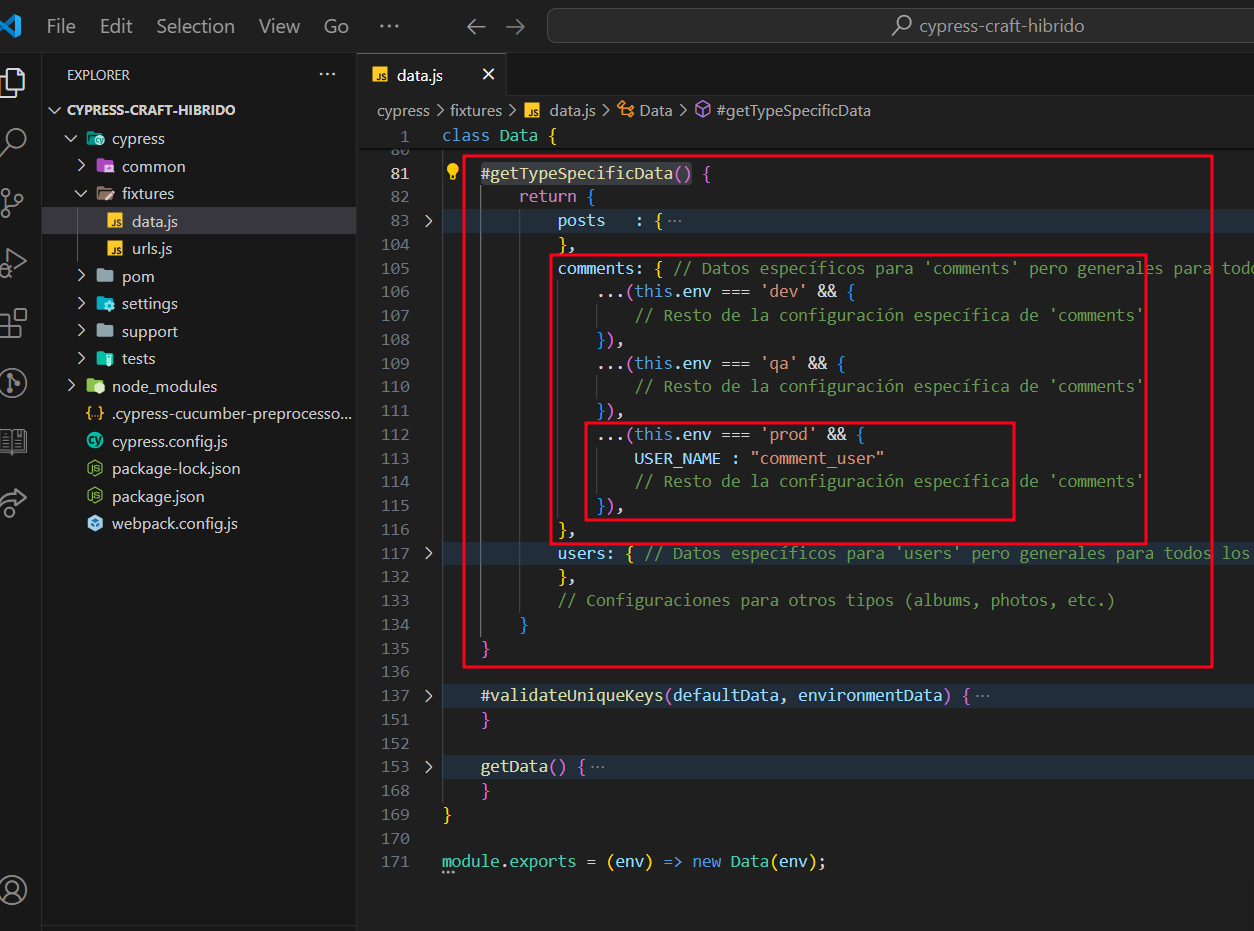
Task: Click the 'prod' string on line 112
Action: [x=788, y=434]
